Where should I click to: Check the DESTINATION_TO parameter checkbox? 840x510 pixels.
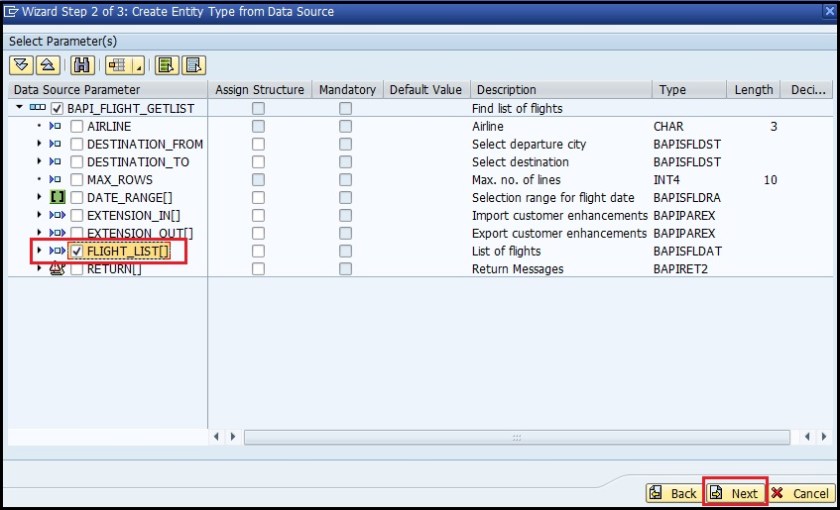(77, 162)
